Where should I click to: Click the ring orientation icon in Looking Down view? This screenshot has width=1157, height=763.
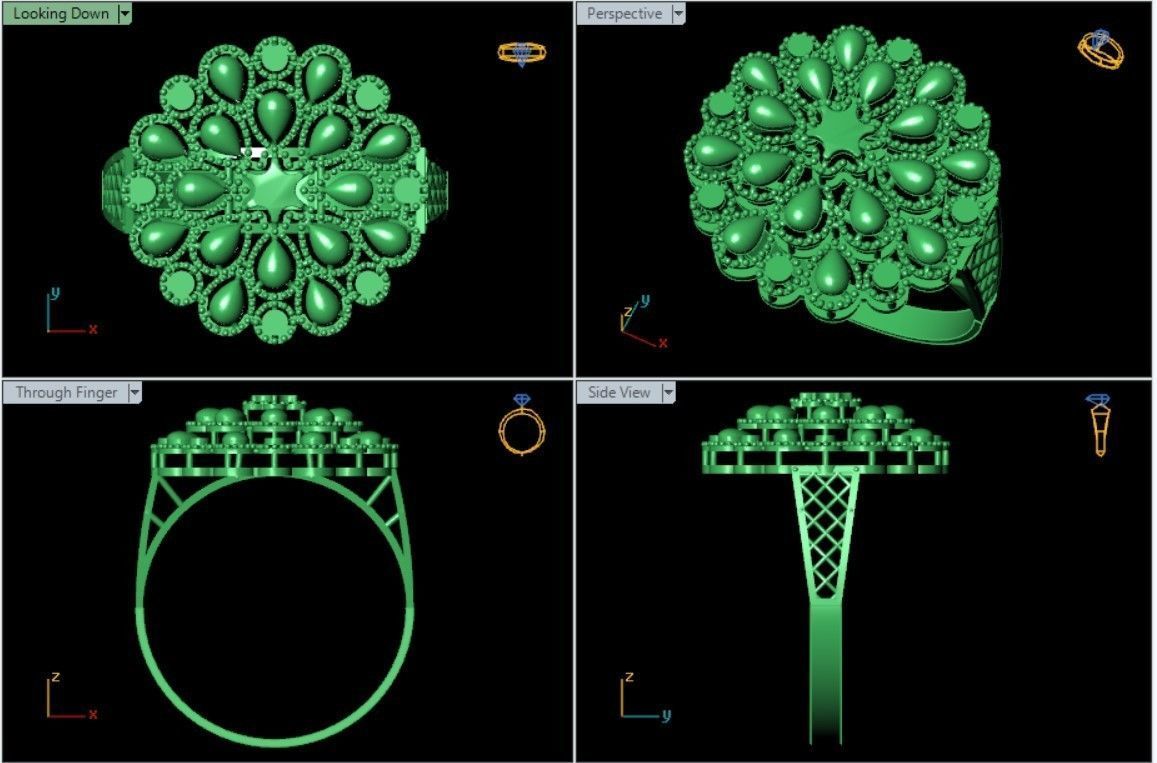coord(522,53)
